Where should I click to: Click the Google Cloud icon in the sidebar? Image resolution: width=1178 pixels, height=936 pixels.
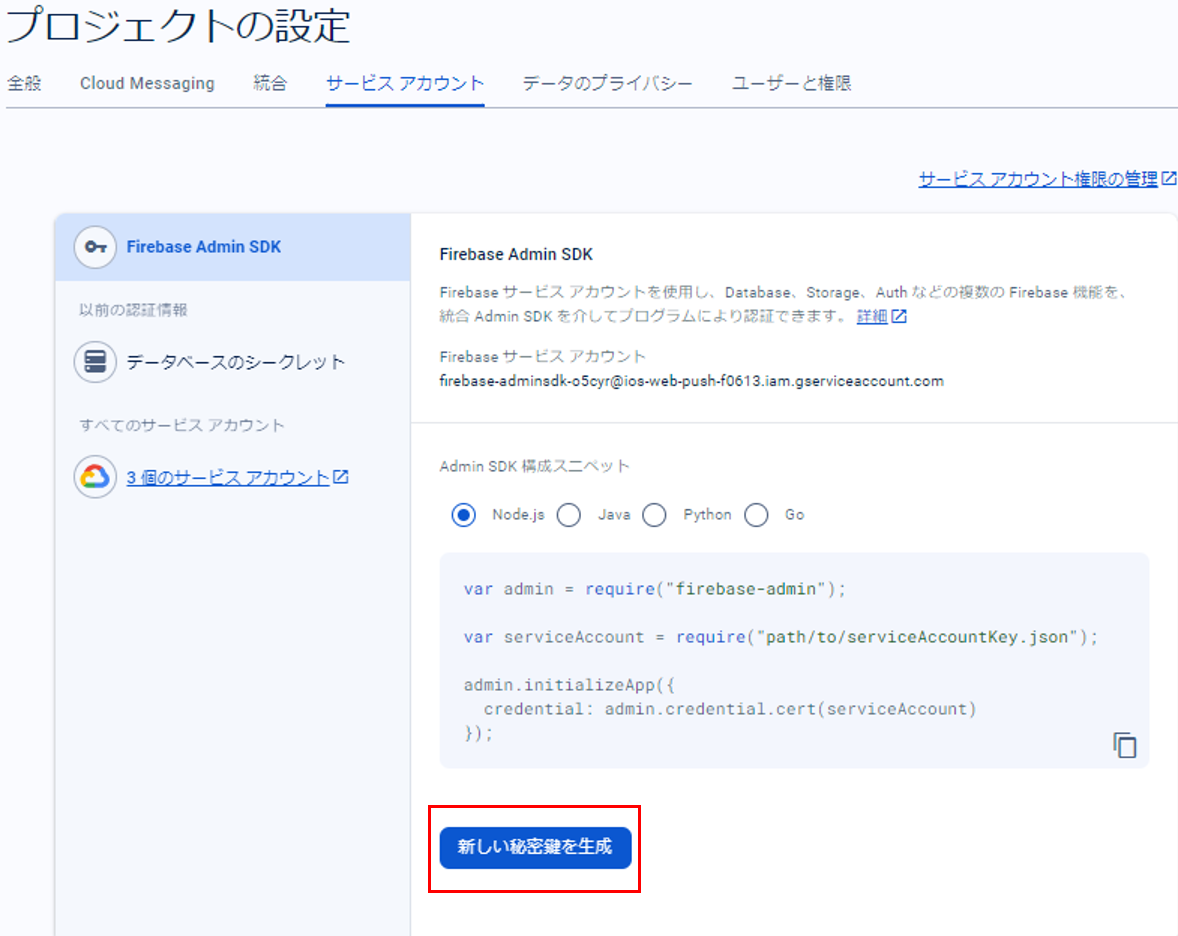[93, 477]
